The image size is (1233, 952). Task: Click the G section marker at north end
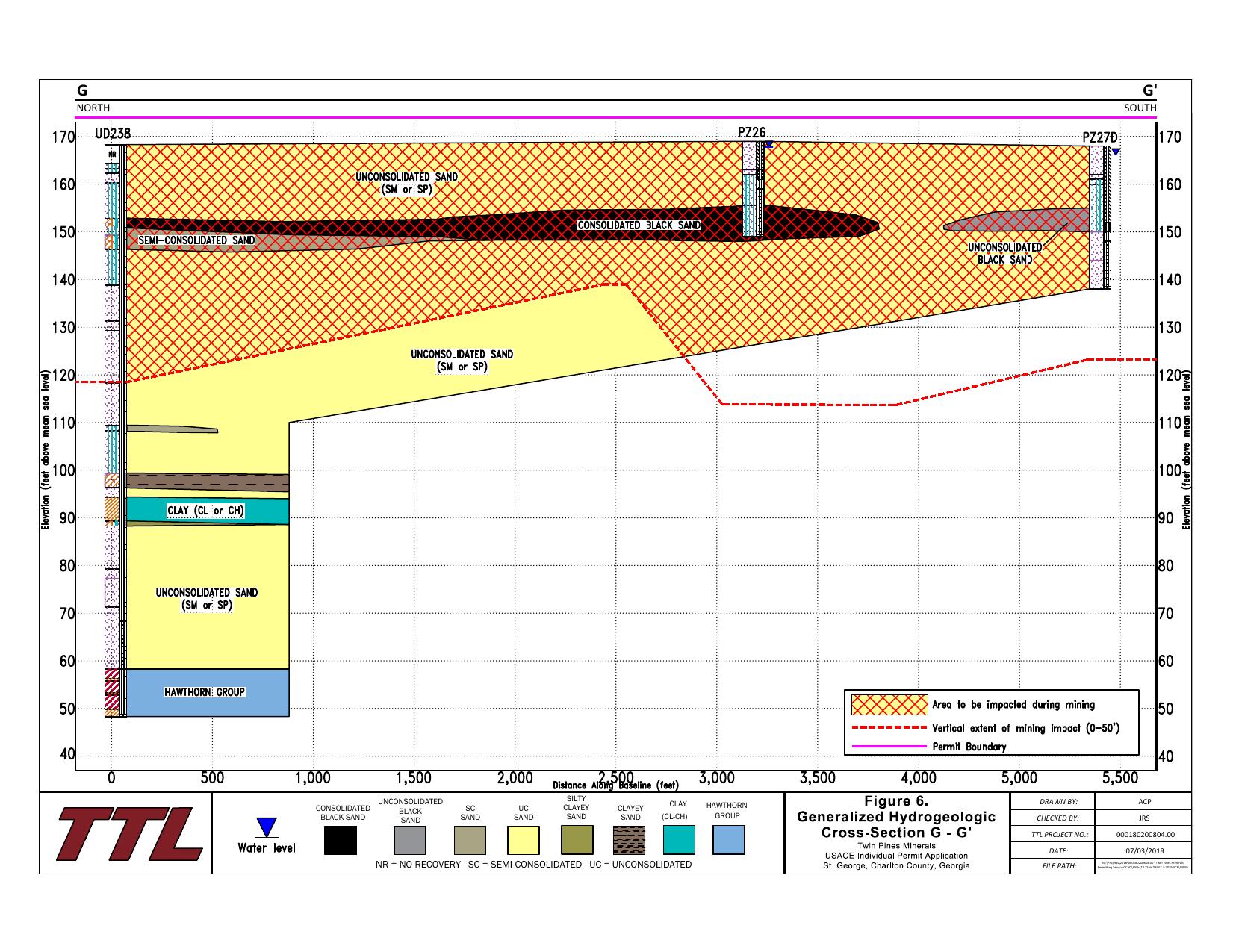[82, 90]
